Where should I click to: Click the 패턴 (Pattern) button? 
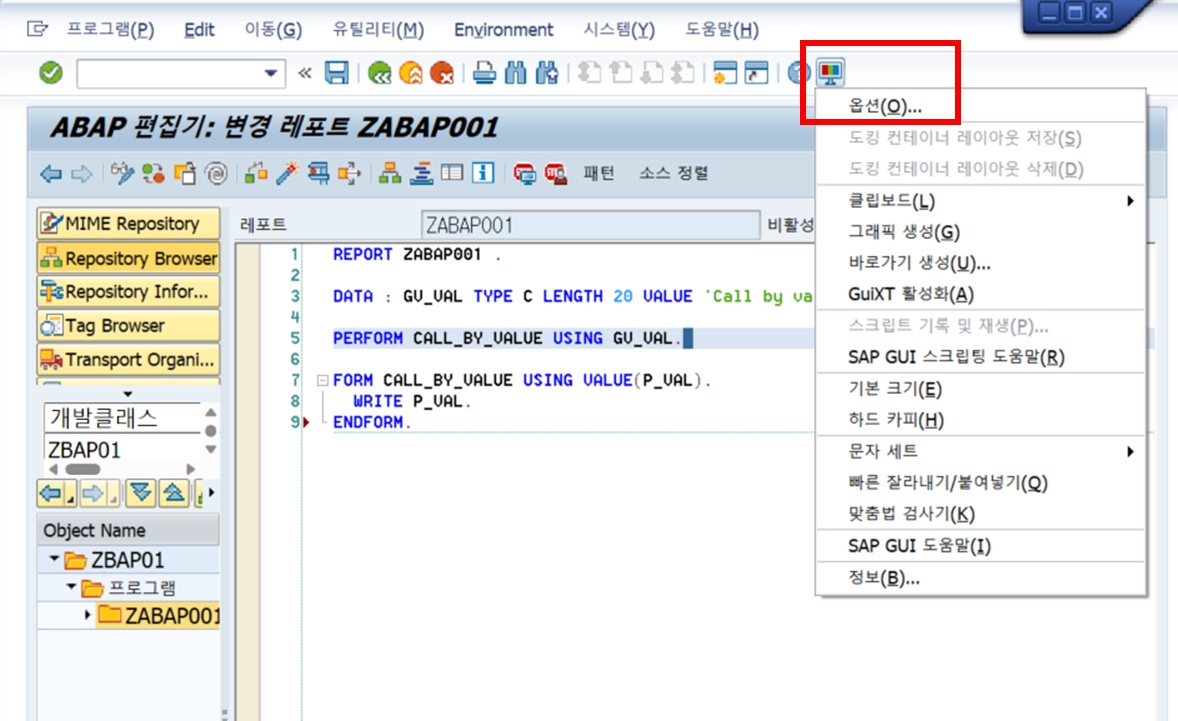(599, 173)
